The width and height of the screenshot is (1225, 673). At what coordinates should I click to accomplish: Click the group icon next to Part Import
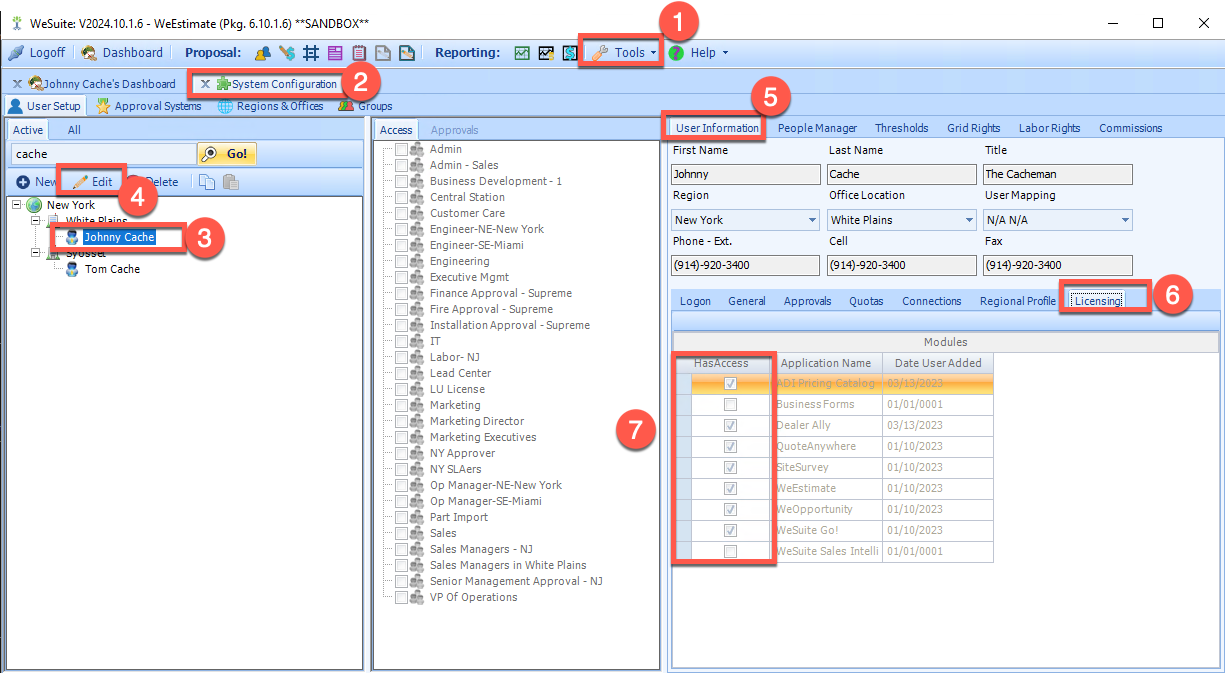point(417,517)
